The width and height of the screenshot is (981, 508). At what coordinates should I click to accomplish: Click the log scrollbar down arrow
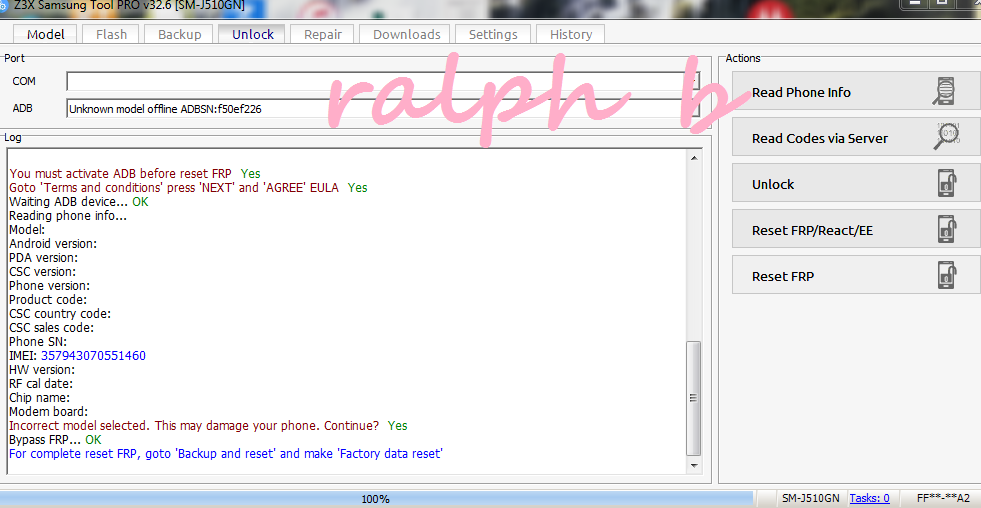pyautogui.click(x=694, y=465)
